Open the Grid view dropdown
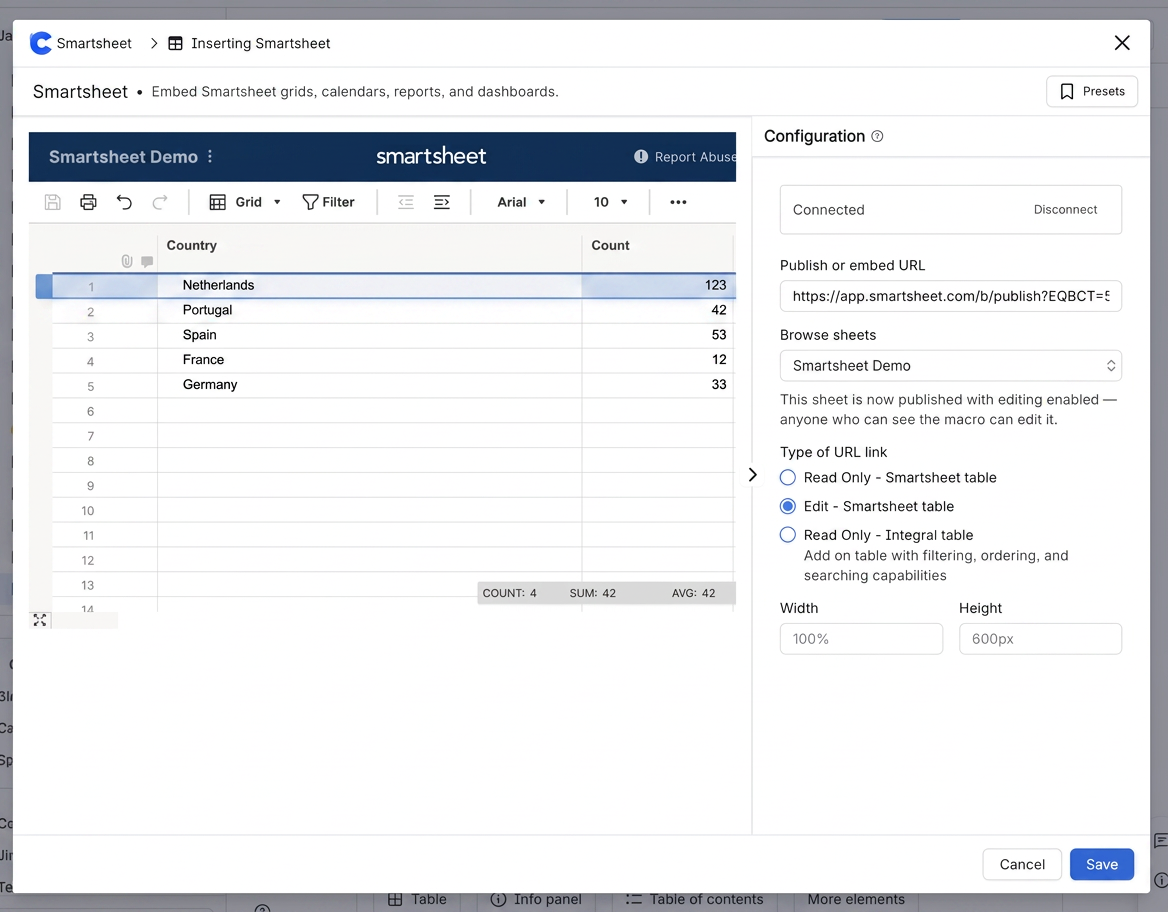The image size is (1168, 912). (245, 202)
